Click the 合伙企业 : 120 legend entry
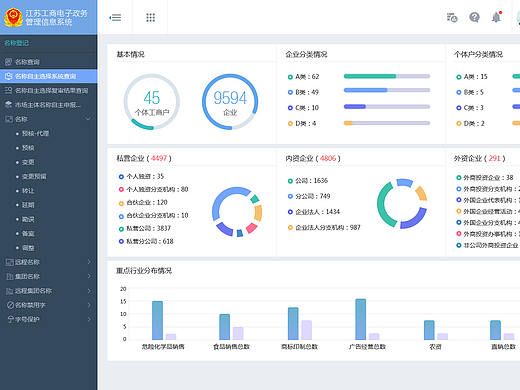The height and width of the screenshot is (390, 520). point(143,202)
